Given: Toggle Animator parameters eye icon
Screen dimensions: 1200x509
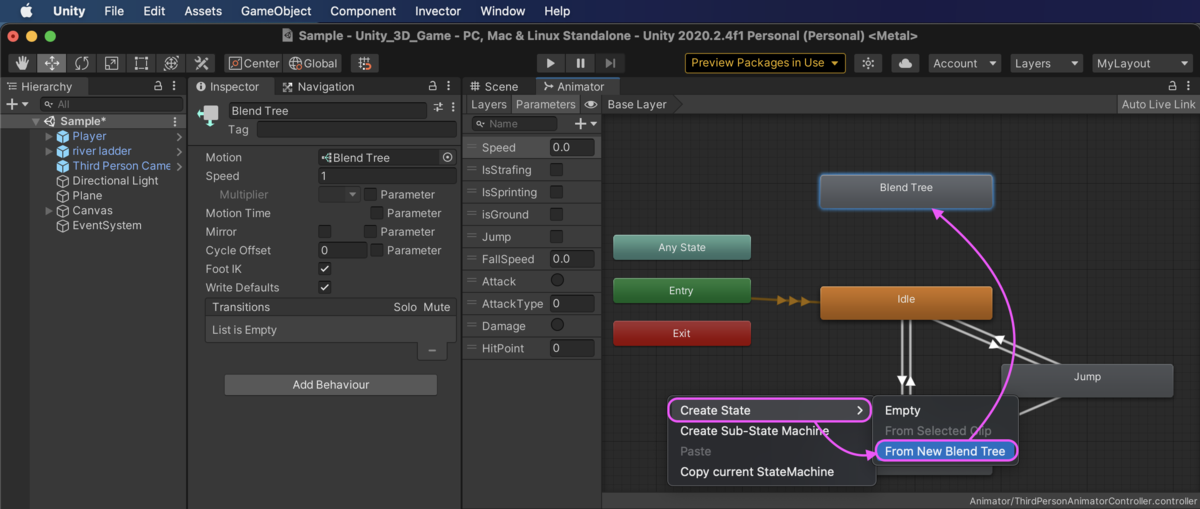Looking at the screenshot, I should tap(591, 104).
